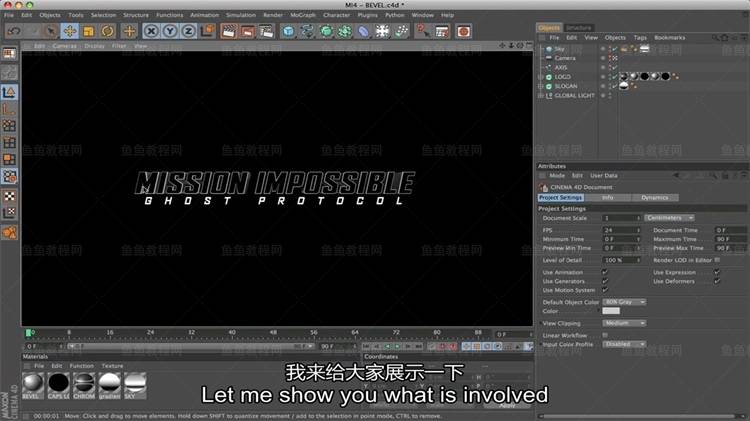This screenshot has height=421, width=750.
Task: Click the Polygons mode icon
Action: pyautogui.click(x=9, y=159)
